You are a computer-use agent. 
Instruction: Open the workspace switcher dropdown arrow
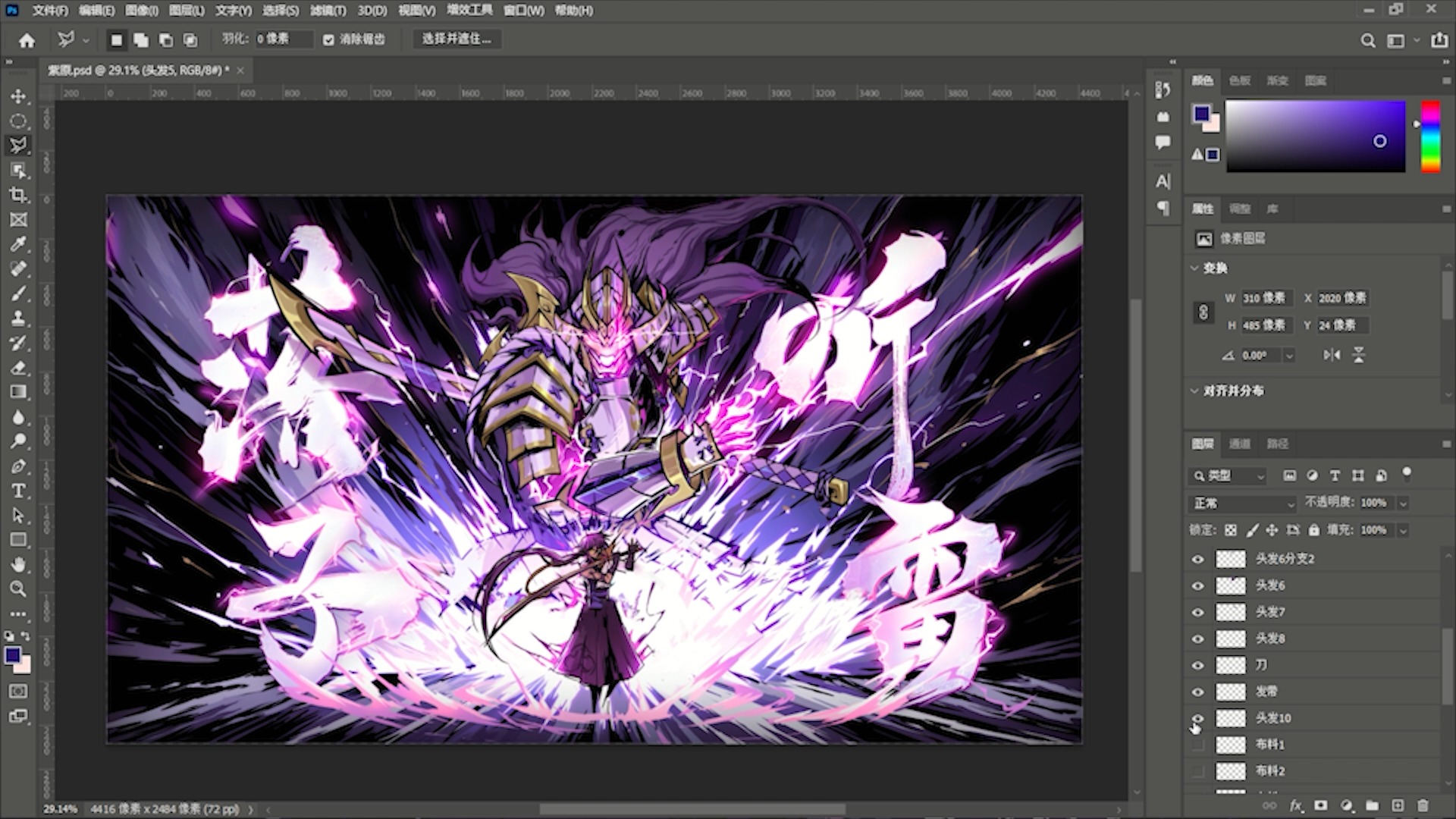point(1417,41)
